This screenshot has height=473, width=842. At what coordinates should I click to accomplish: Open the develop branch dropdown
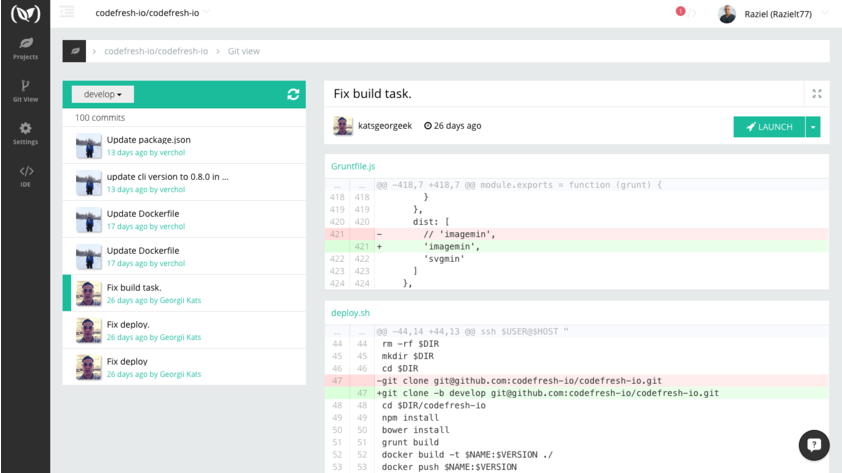103,94
